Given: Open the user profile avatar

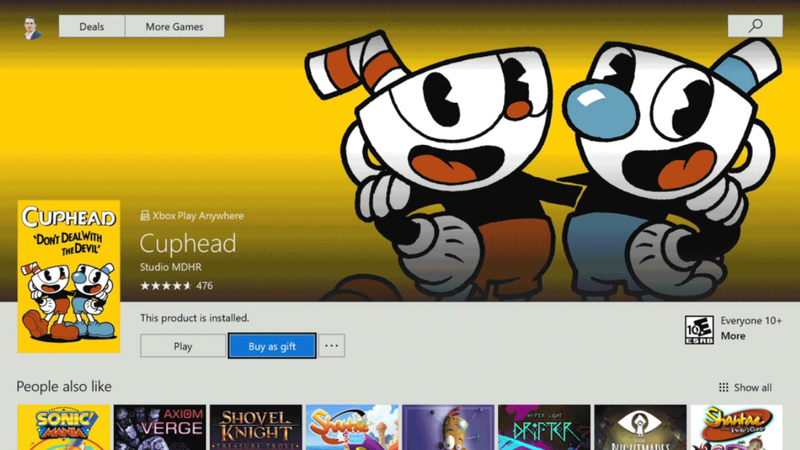Looking at the screenshot, I should (32, 28).
